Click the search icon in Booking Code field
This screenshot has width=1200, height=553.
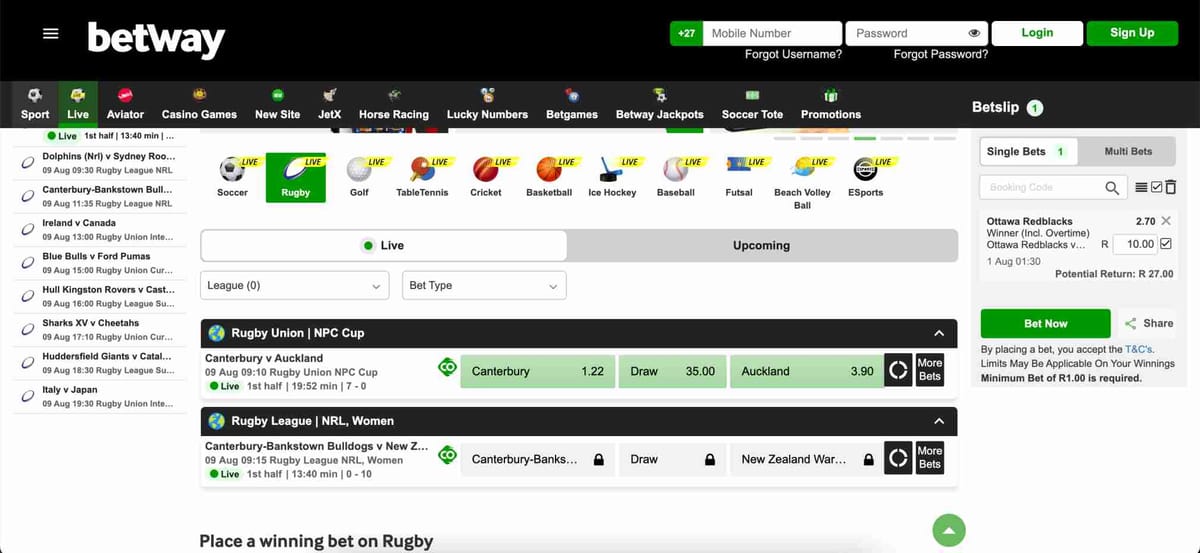[x=1112, y=187]
